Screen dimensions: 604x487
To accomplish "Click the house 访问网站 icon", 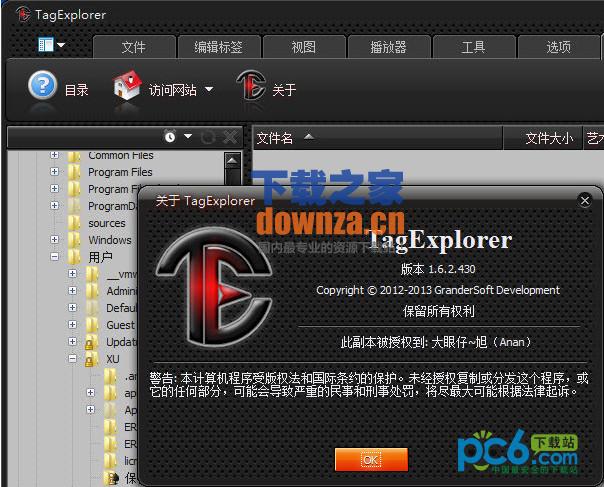I will click(128, 85).
